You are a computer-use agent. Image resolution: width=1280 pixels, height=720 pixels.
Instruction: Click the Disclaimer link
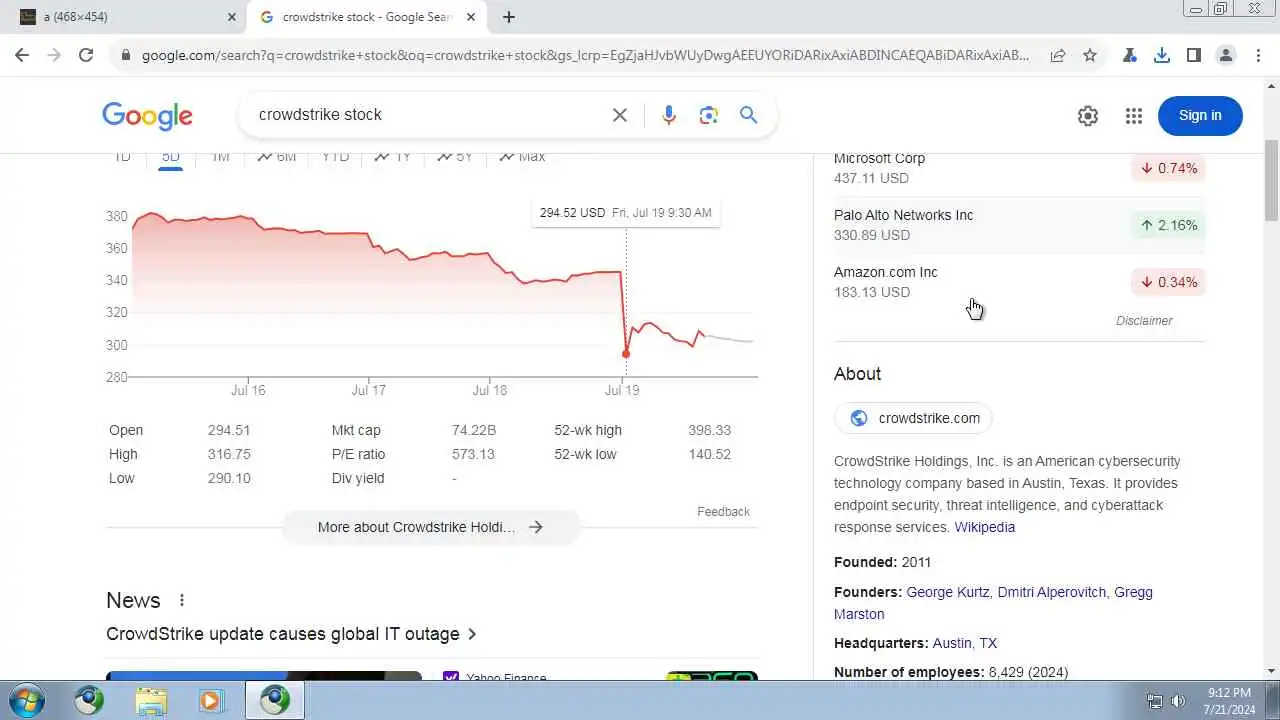1144,321
